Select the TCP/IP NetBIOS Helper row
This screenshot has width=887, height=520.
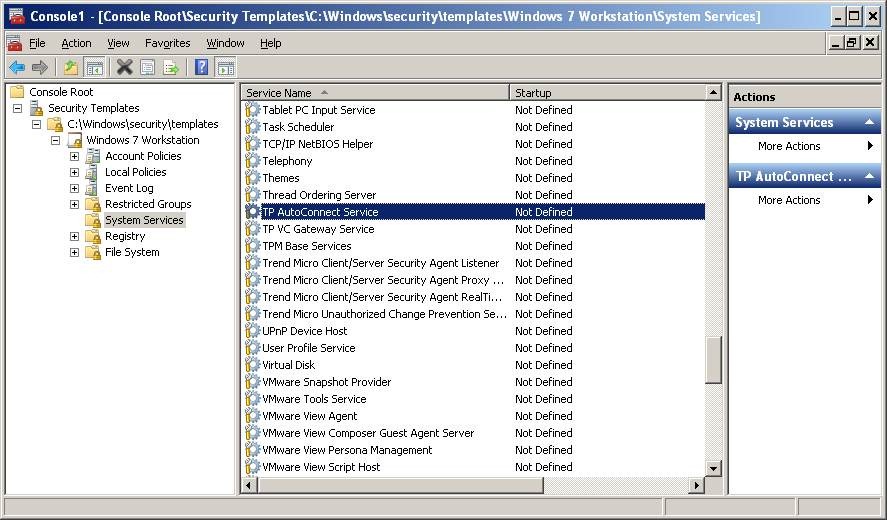click(x=474, y=144)
